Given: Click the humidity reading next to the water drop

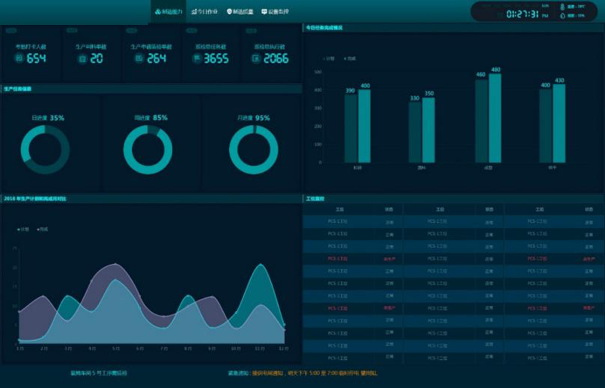Looking at the screenshot, I should 576,16.
